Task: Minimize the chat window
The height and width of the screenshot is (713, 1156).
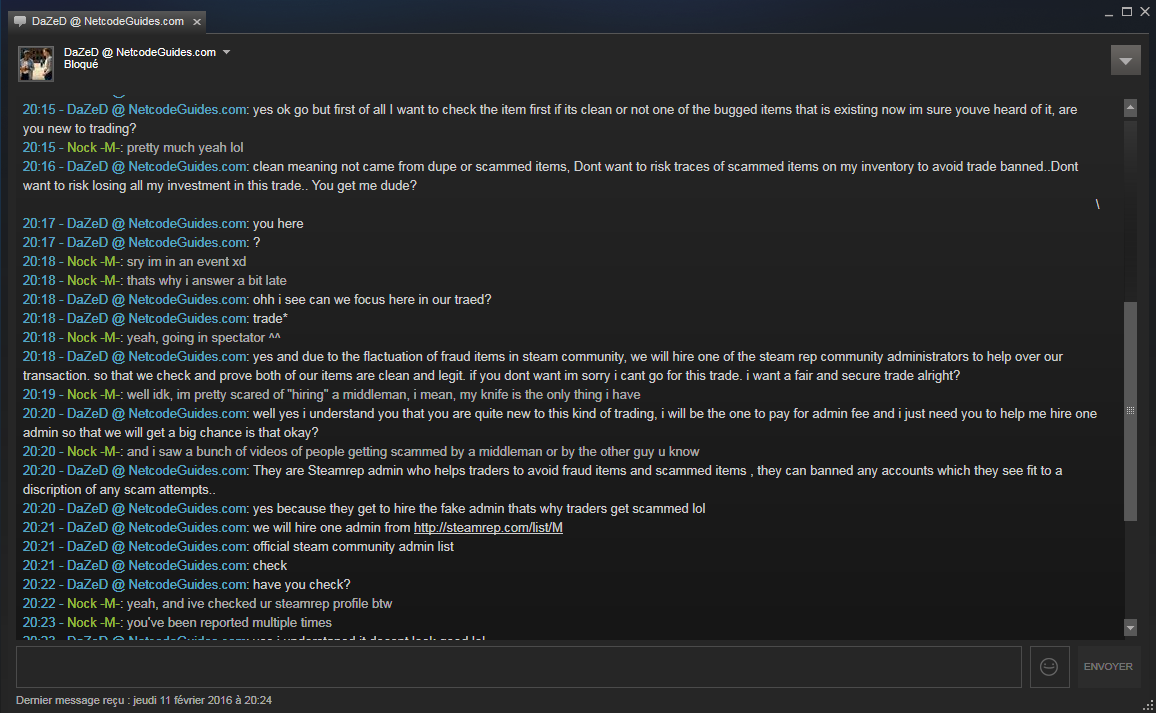Action: point(1108,12)
